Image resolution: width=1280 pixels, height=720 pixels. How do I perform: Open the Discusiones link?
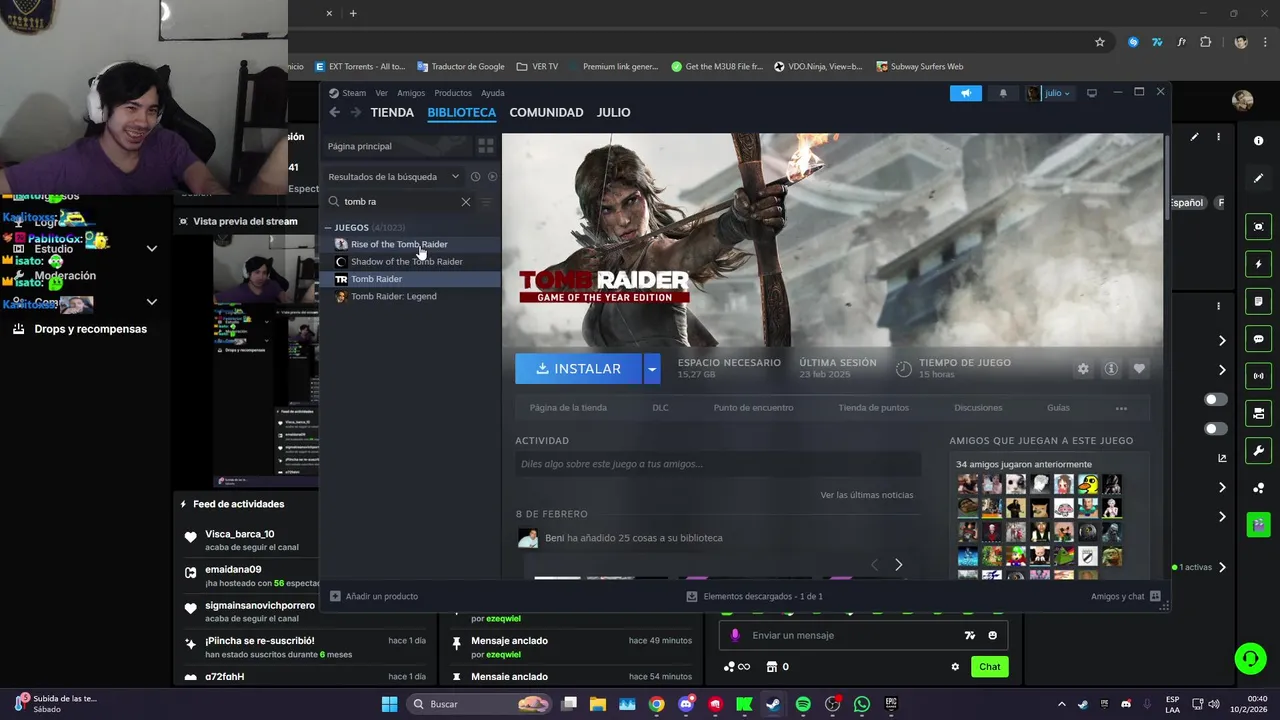point(978,408)
